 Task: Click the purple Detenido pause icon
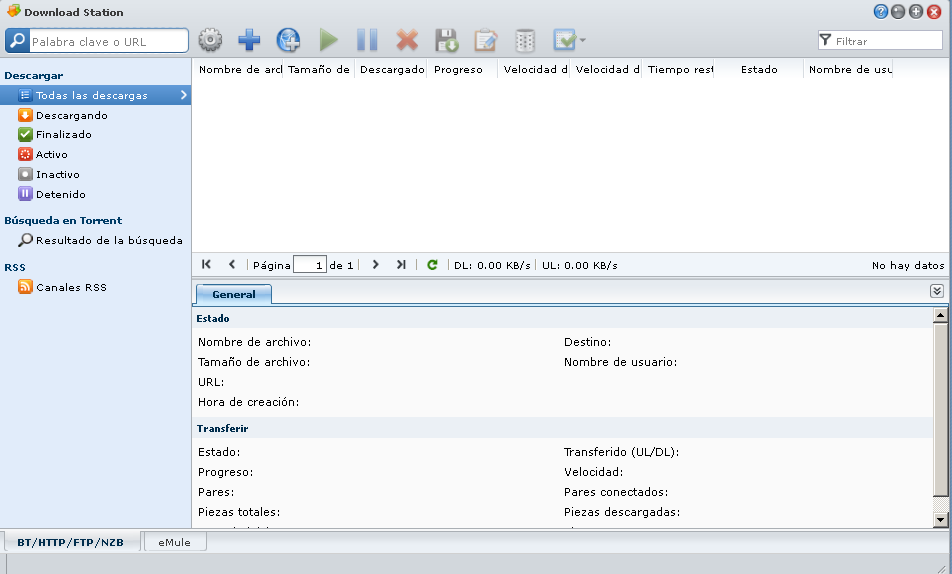(x=25, y=194)
